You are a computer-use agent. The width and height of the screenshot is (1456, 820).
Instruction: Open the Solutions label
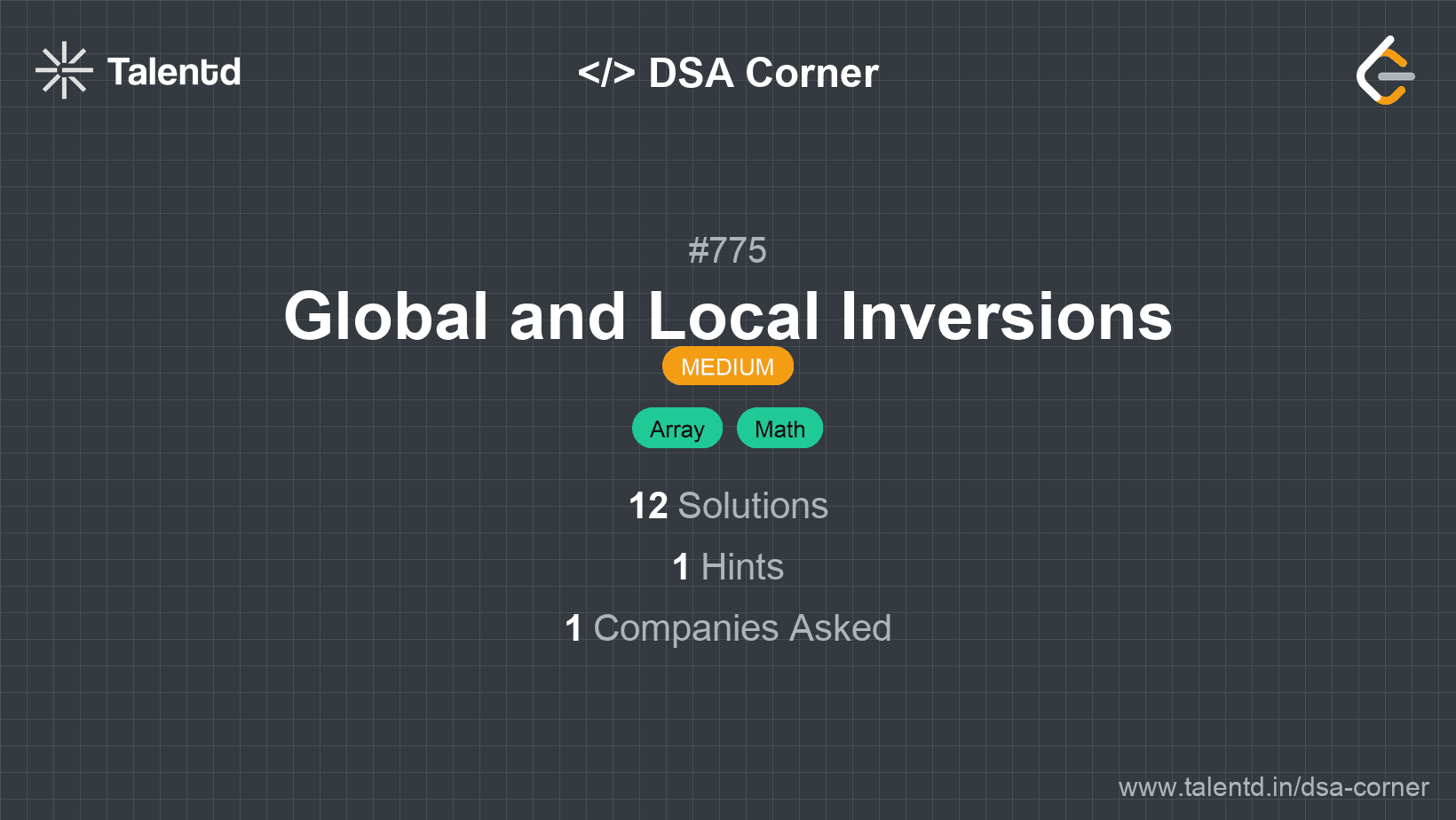[x=753, y=506]
